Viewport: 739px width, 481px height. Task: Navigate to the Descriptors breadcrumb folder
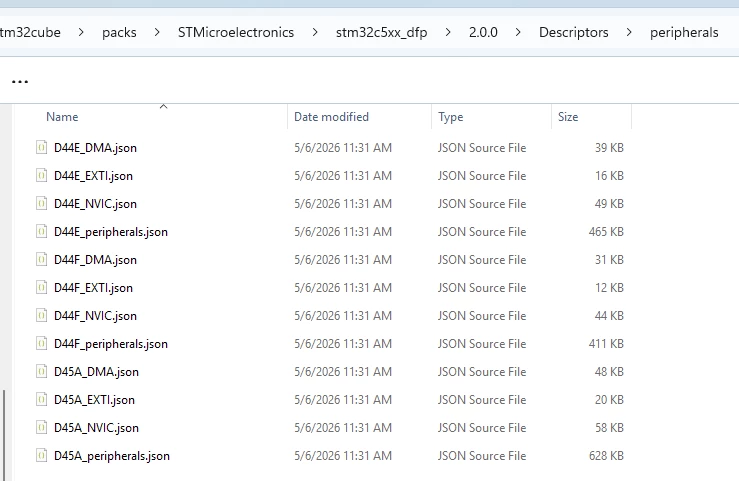click(x=574, y=32)
